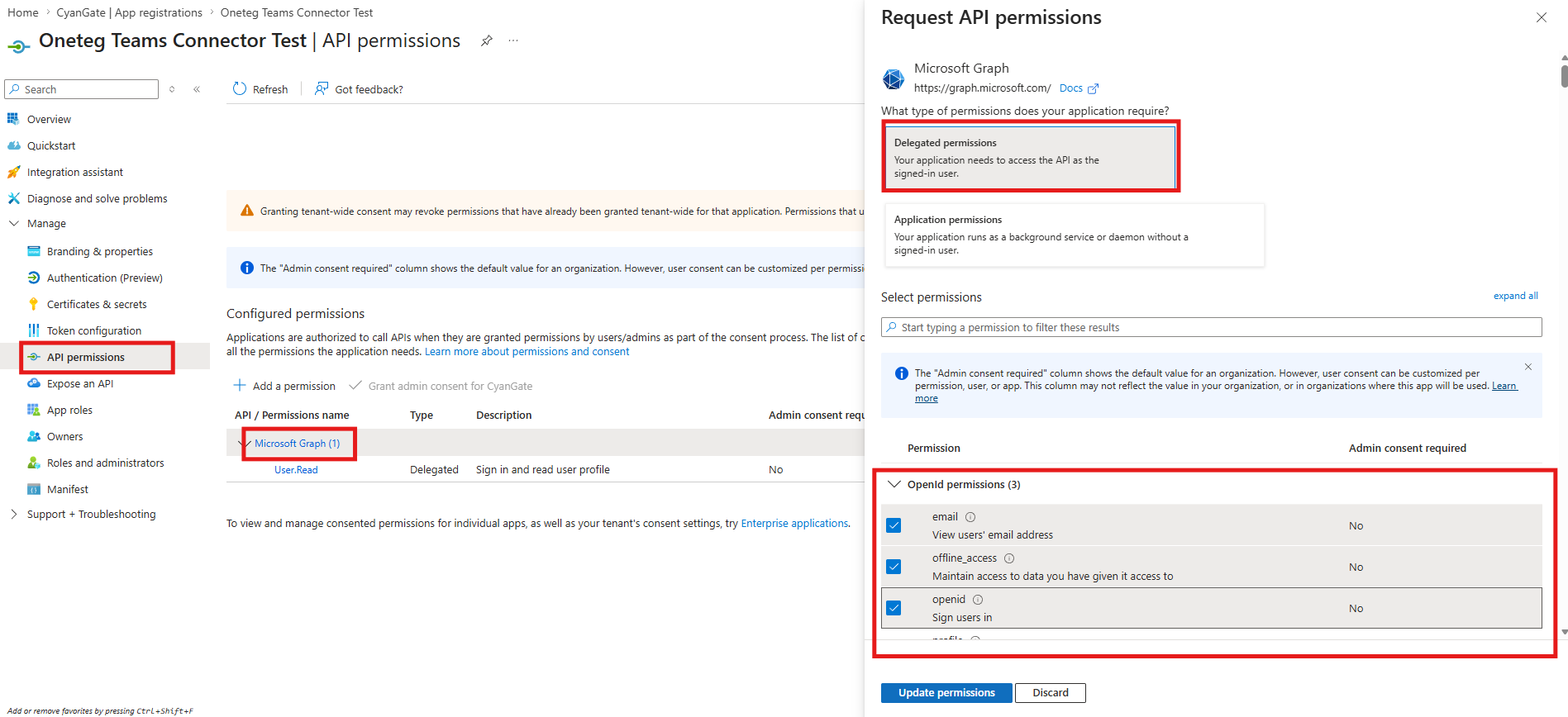
Task: Uncheck the offline_access permission checkbox
Action: tap(894, 567)
